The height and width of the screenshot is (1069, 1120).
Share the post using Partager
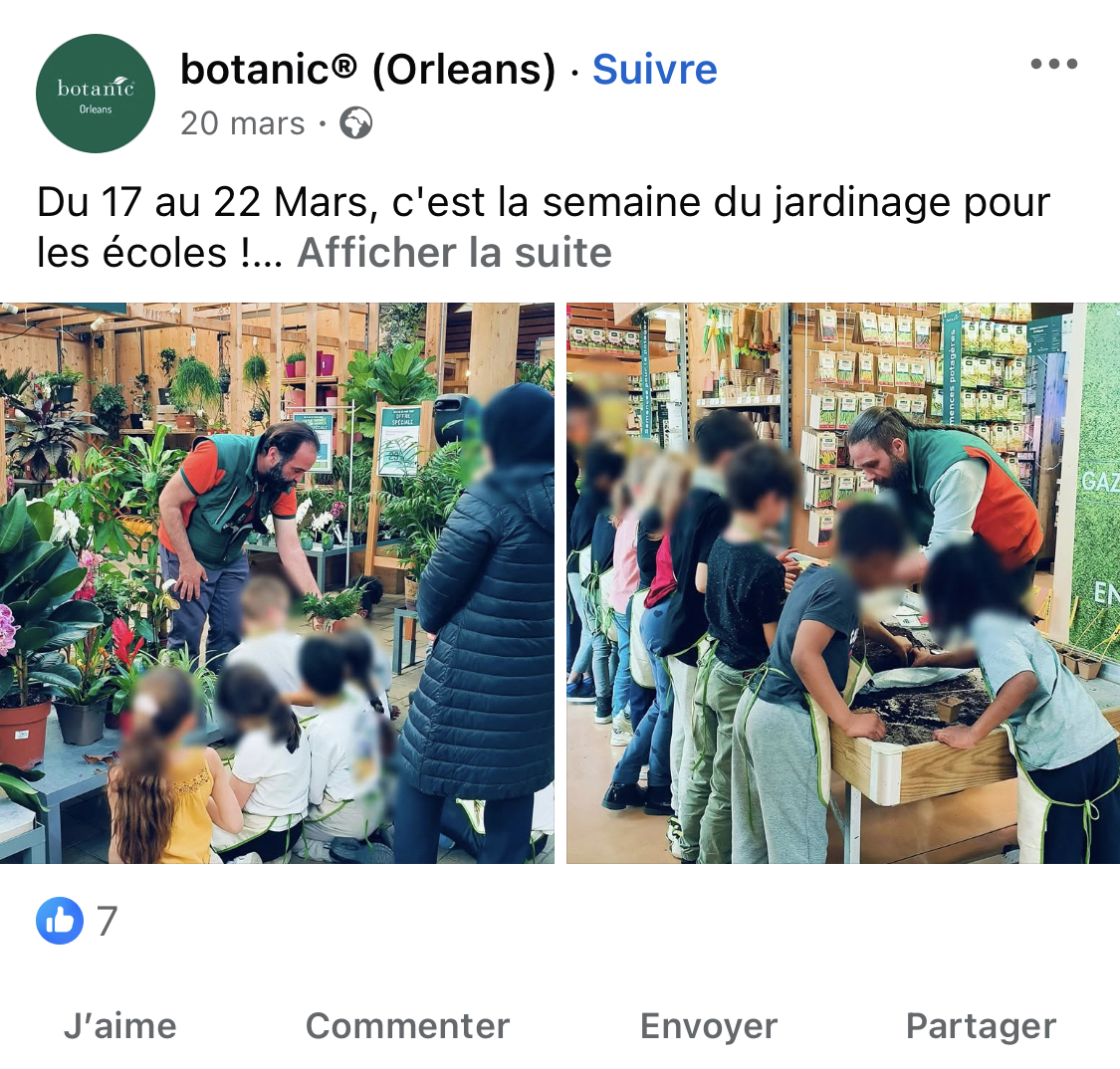coord(981,1026)
